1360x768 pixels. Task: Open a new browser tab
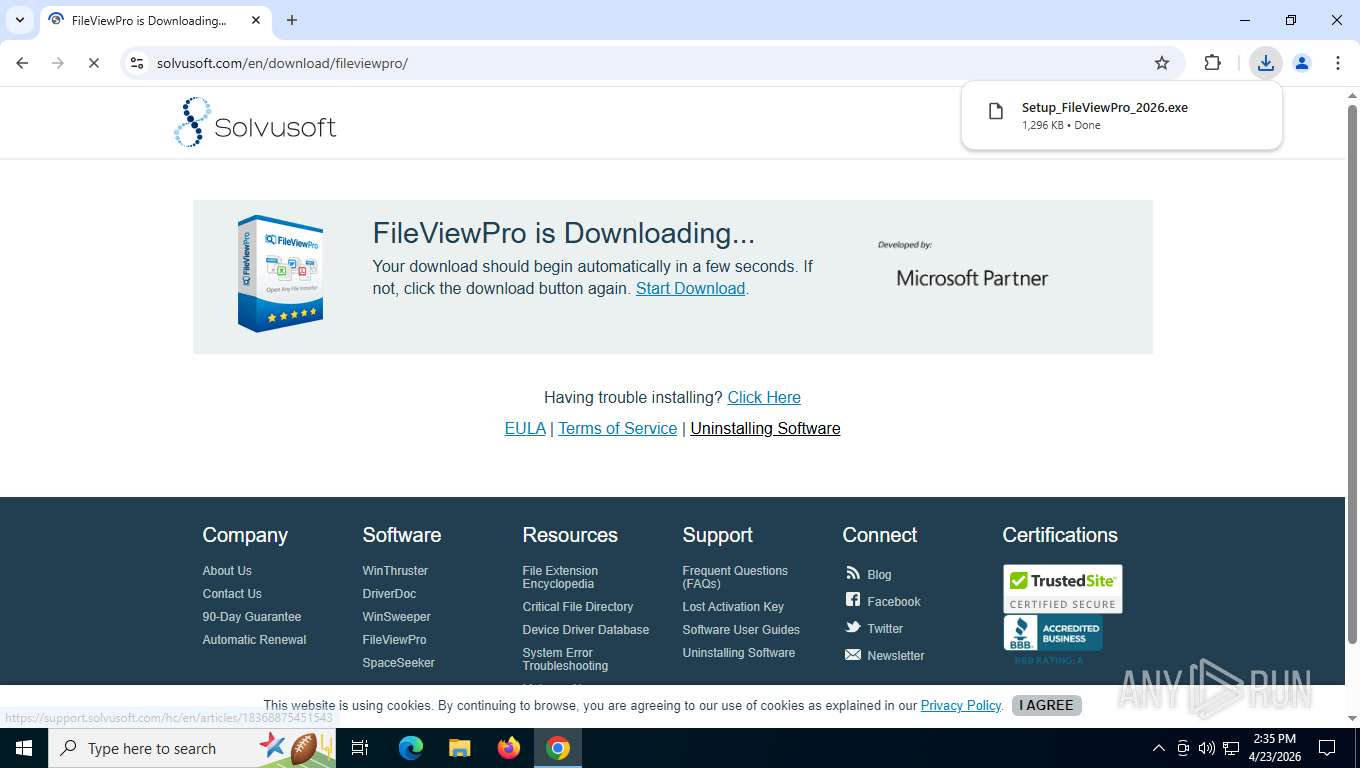[292, 20]
